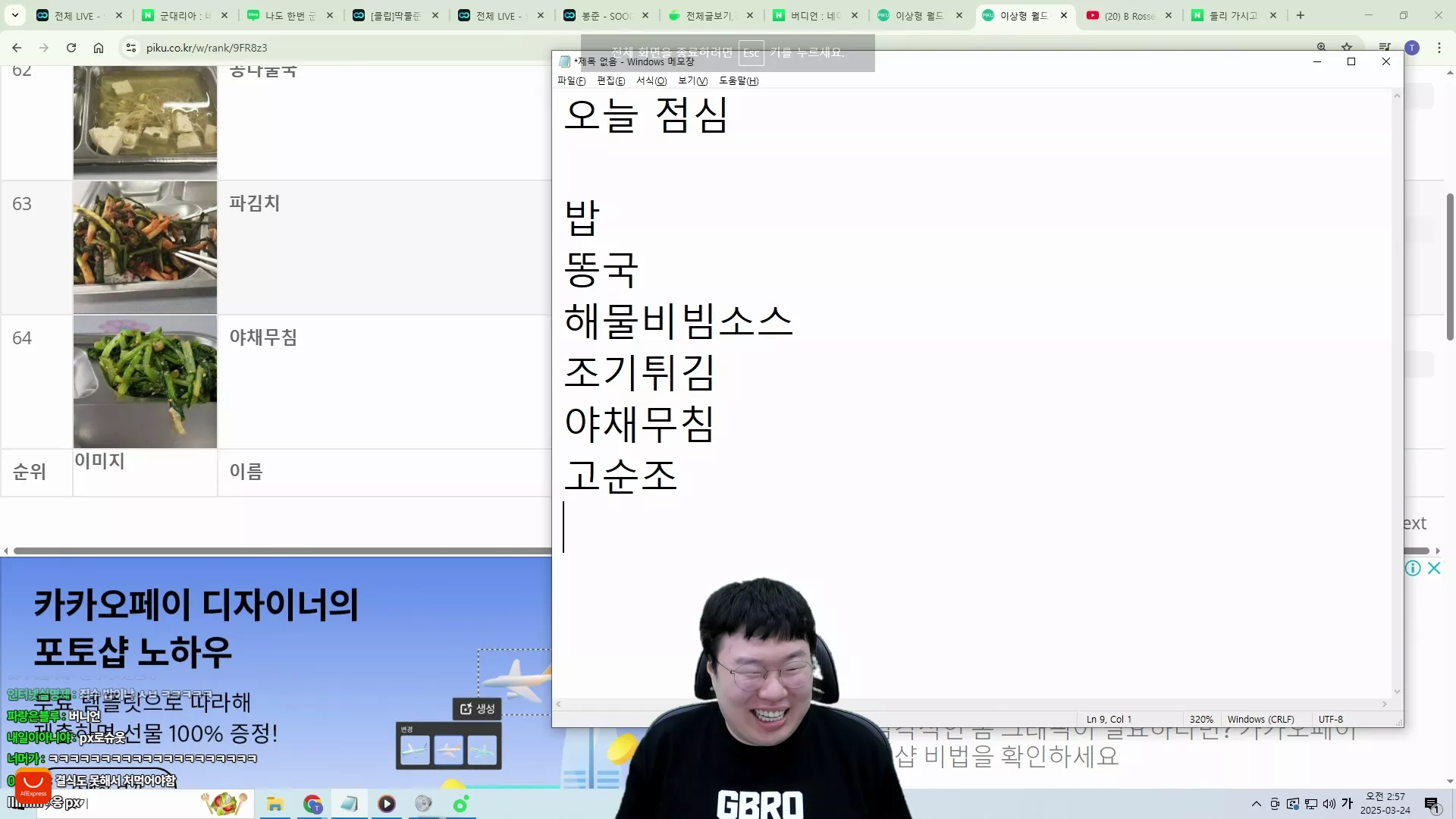
Task: Show hidden system tray icons
Action: point(1256,804)
